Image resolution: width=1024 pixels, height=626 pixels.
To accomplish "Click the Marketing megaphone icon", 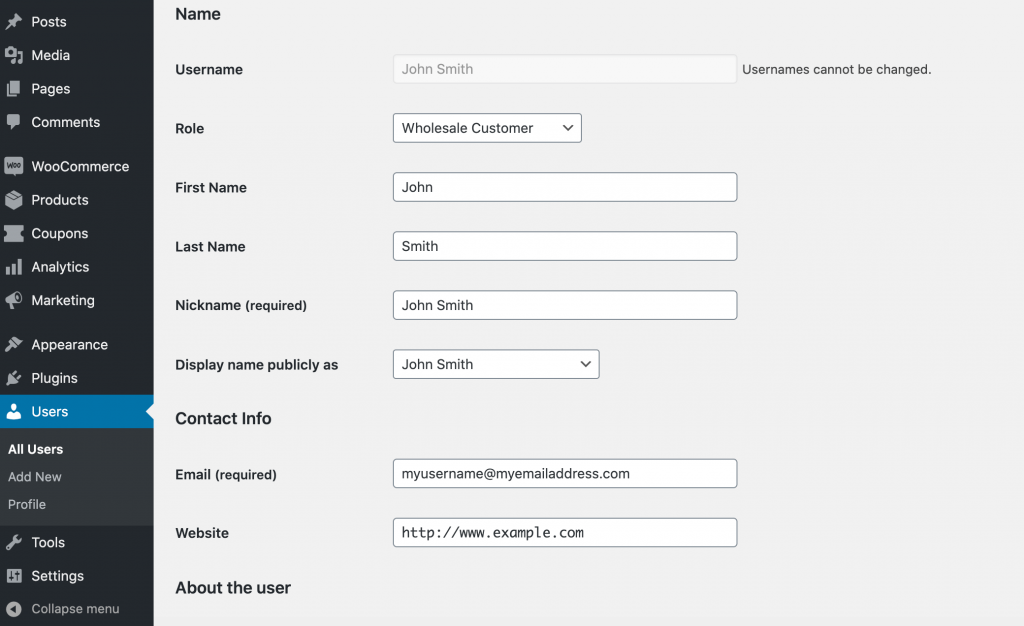I will tap(14, 300).
